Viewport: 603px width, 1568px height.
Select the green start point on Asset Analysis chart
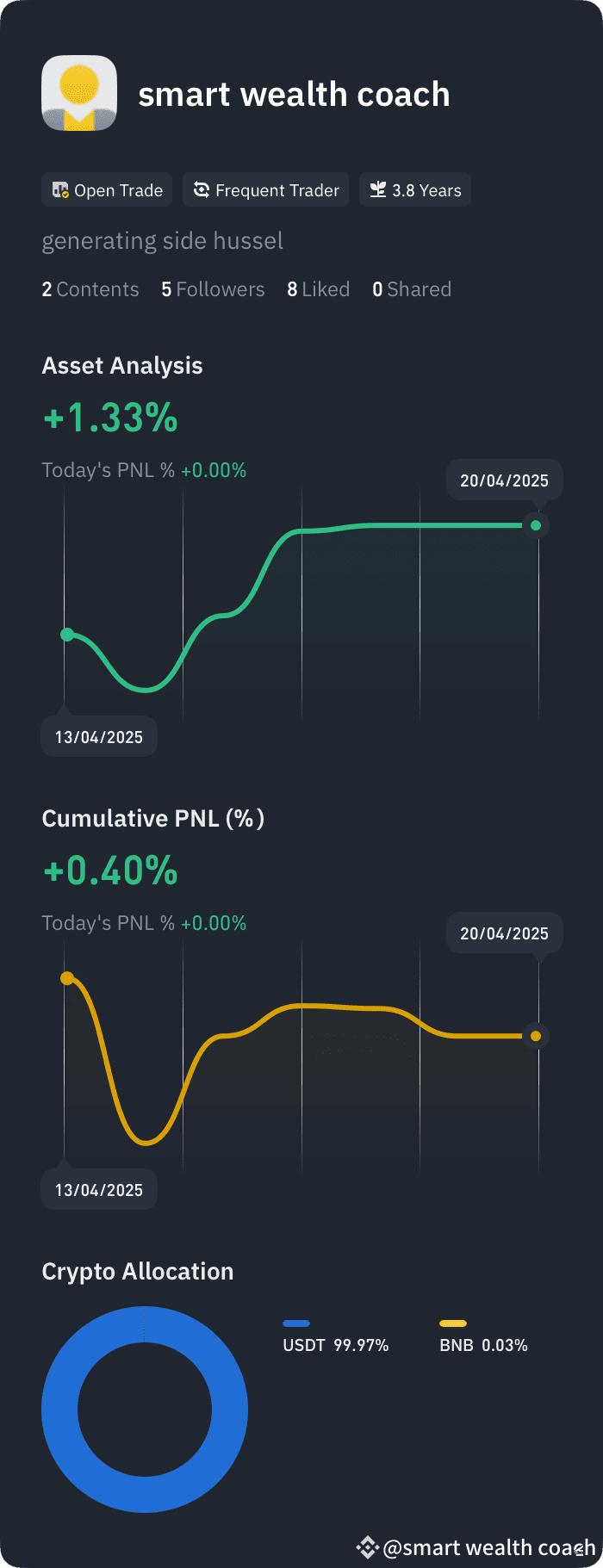click(x=67, y=635)
